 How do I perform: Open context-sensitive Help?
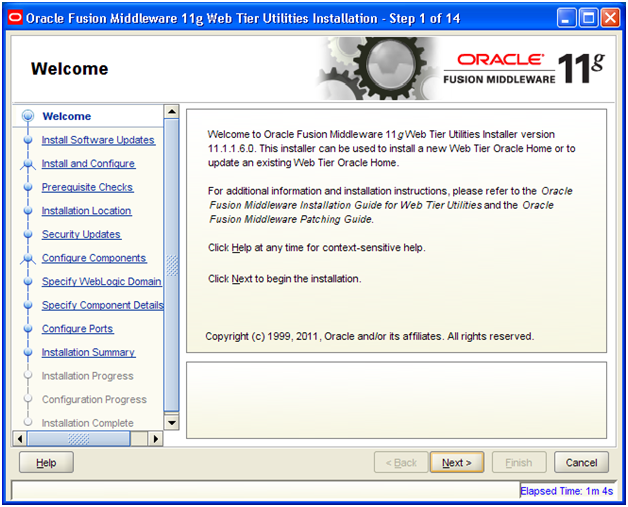click(46, 463)
